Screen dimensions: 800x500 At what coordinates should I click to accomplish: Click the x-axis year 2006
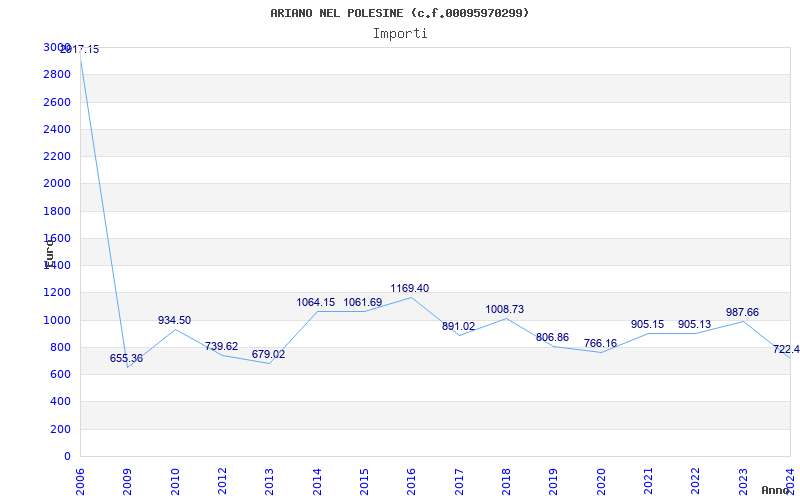click(81, 481)
